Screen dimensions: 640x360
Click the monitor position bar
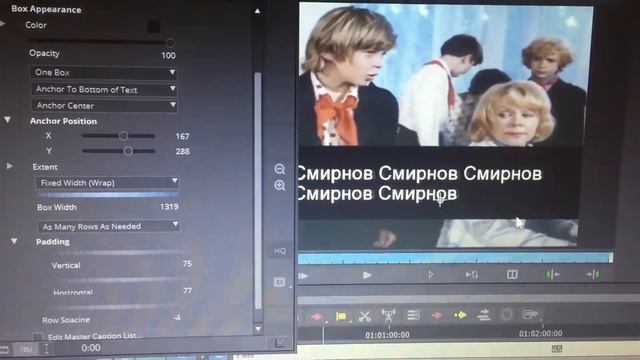pyautogui.click(x=455, y=258)
